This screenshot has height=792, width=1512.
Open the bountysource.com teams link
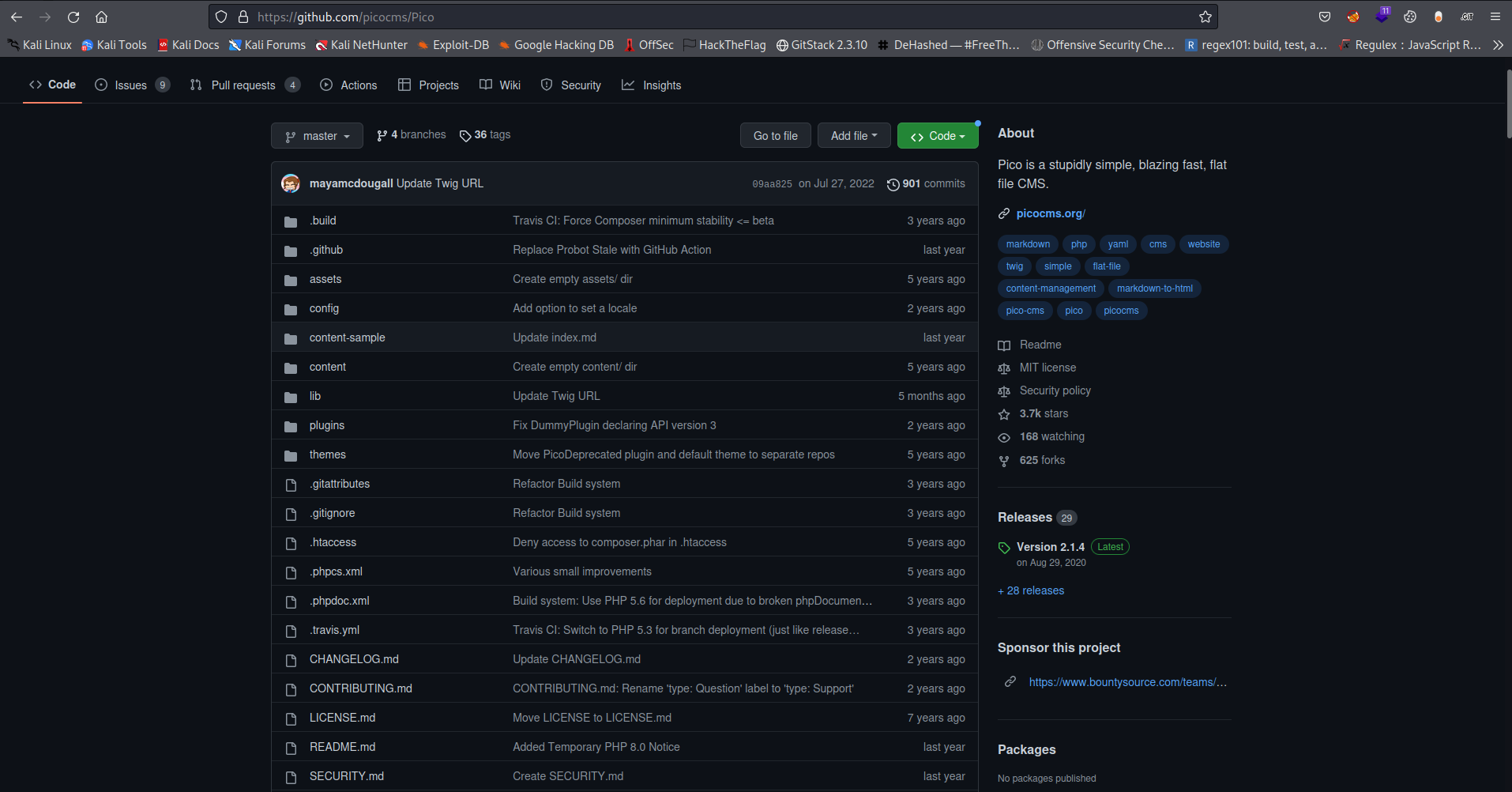point(1128,682)
